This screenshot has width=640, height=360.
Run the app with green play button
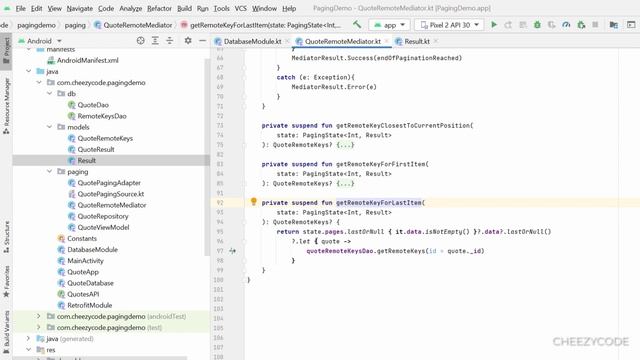[494, 25]
